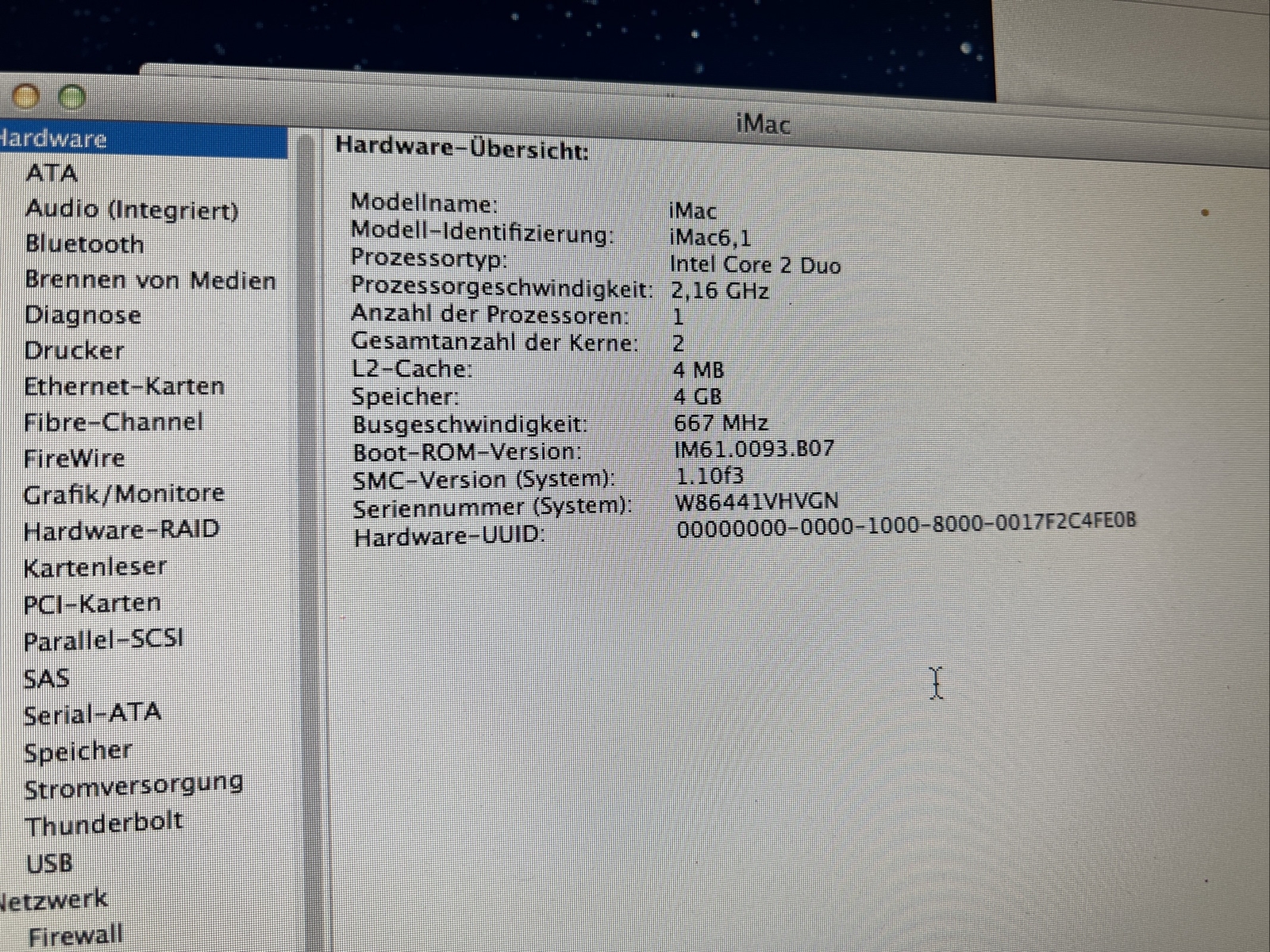Select Serial-ATA in the sidebar
This screenshot has width=1270, height=952.
(x=92, y=715)
